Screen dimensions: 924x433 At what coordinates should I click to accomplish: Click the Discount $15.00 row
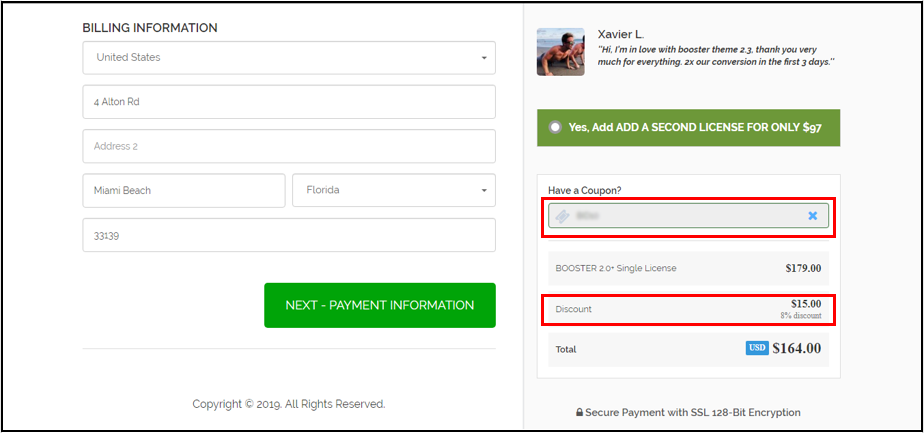point(688,309)
